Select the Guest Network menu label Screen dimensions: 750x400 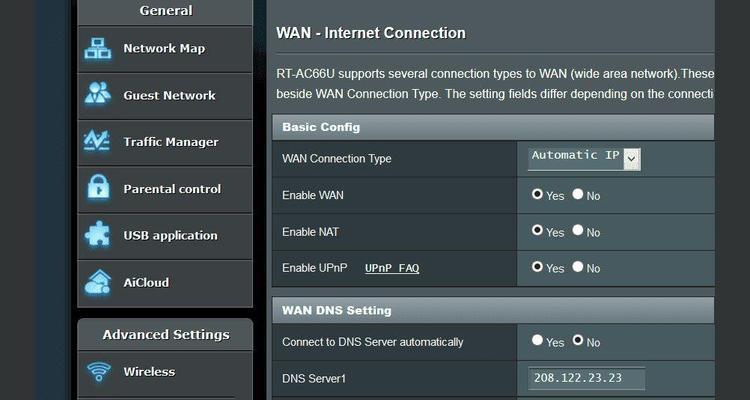[x=169, y=96]
